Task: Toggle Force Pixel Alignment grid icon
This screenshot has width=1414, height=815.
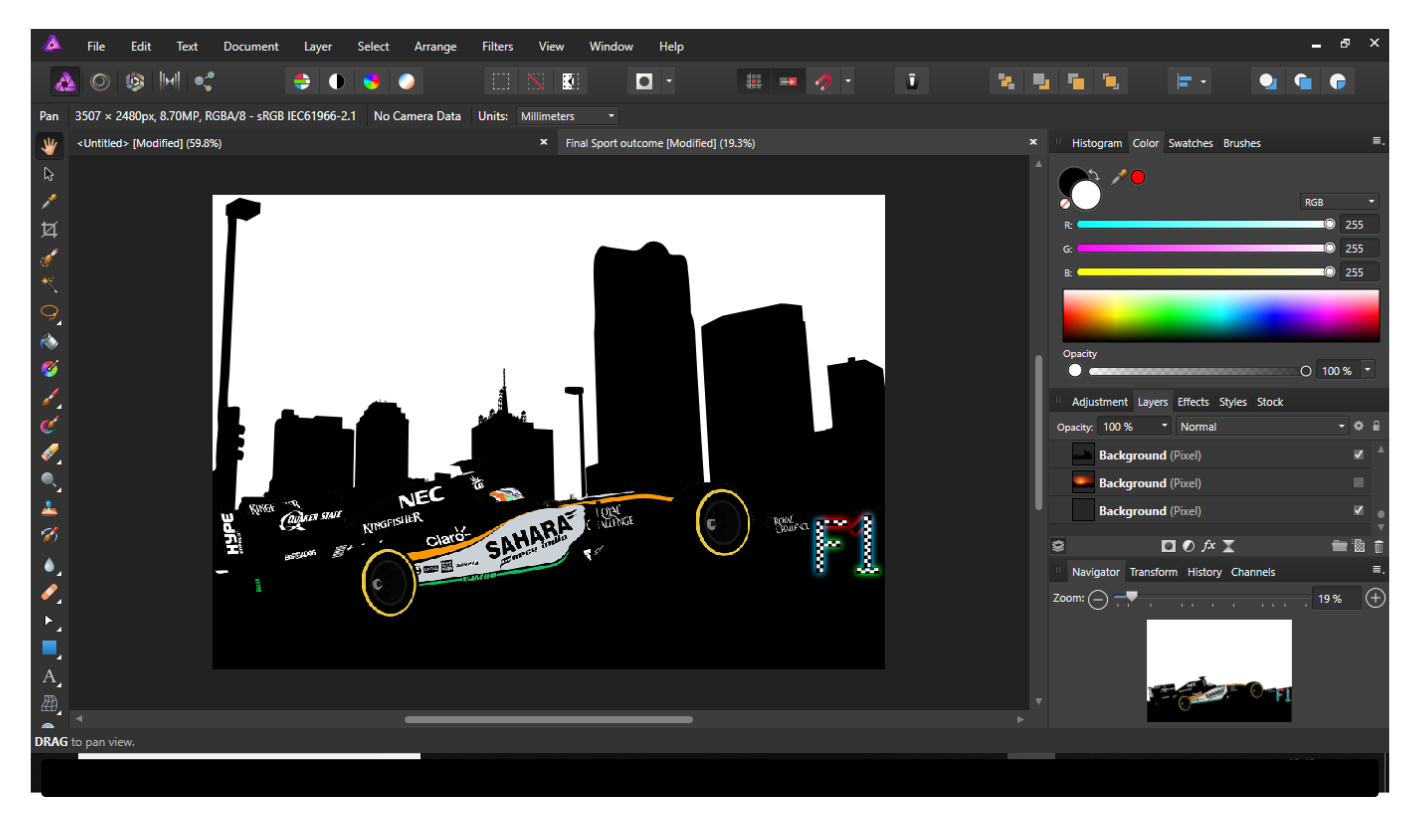Action: 754,81
